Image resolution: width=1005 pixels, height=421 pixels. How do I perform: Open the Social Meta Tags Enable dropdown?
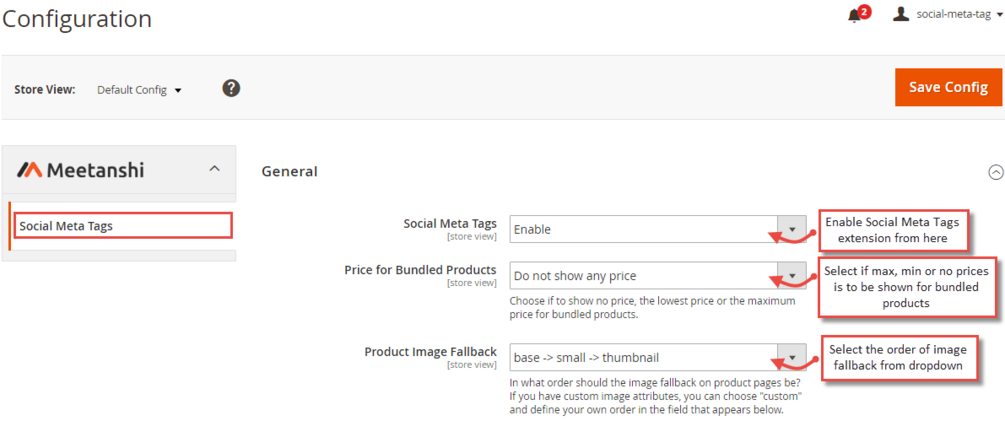pyautogui.click(x=657, y=229)
